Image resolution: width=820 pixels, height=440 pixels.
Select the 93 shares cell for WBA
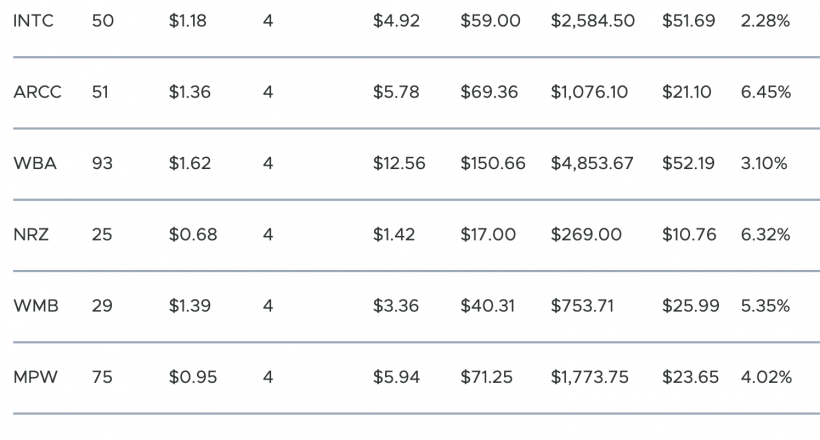point(102,163)
